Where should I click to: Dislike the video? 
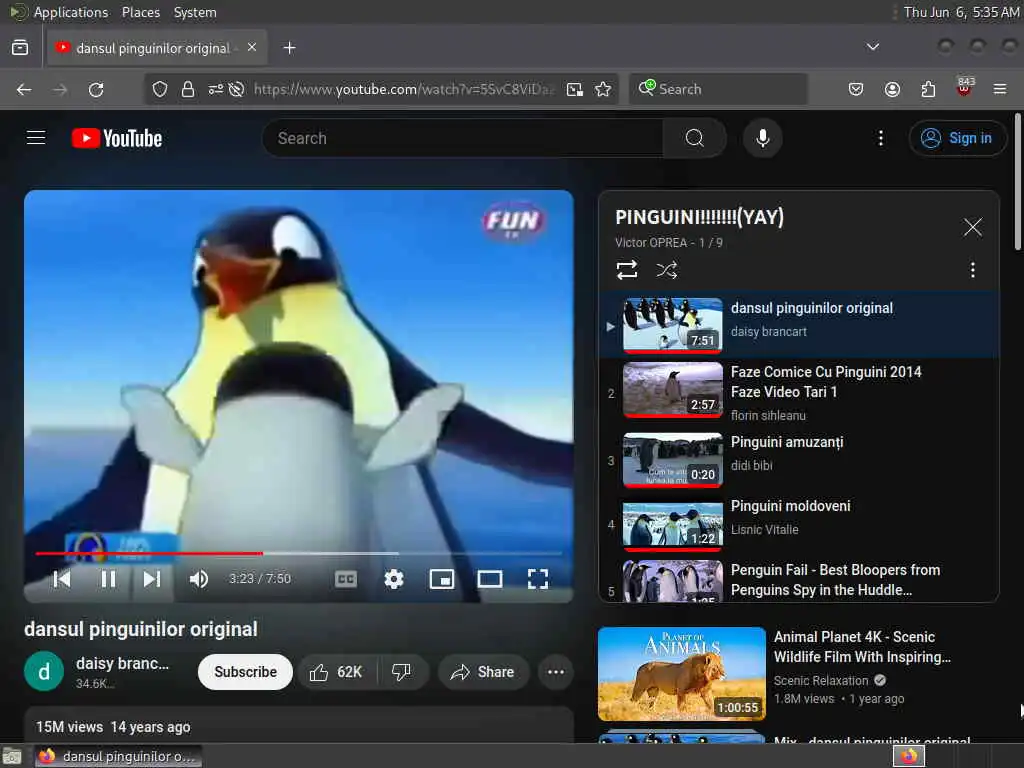[401, 672]
